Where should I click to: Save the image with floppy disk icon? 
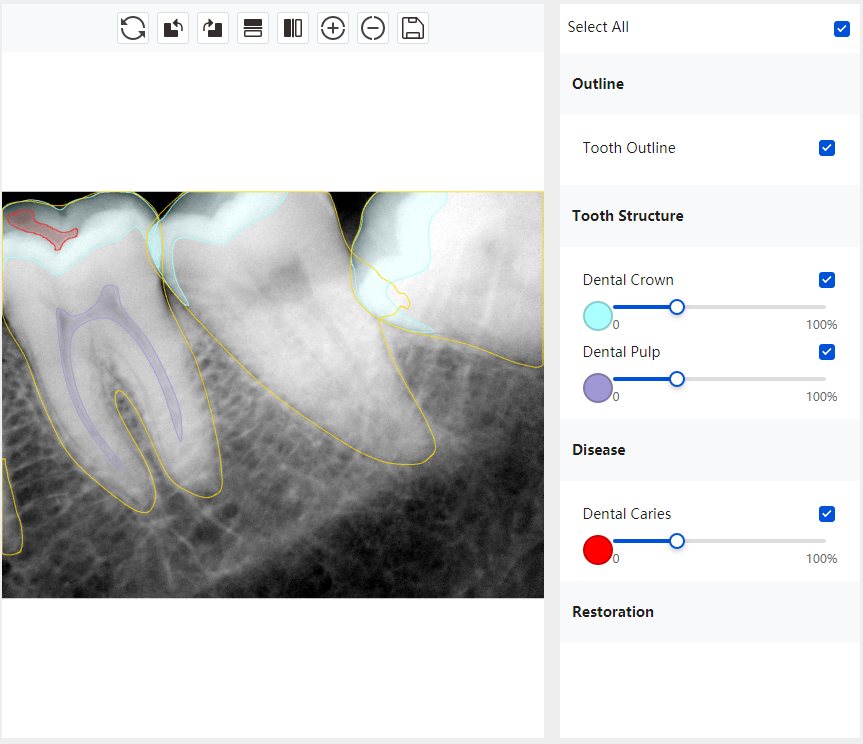pos(413,28)
